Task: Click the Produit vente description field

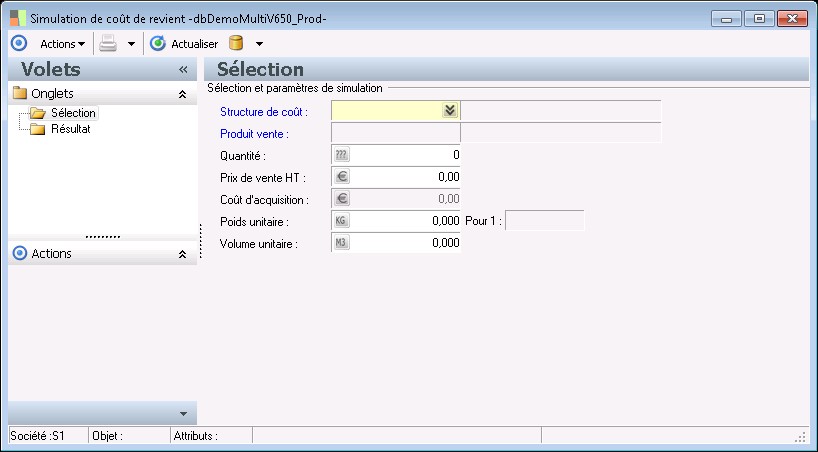Action: [561, 133]
